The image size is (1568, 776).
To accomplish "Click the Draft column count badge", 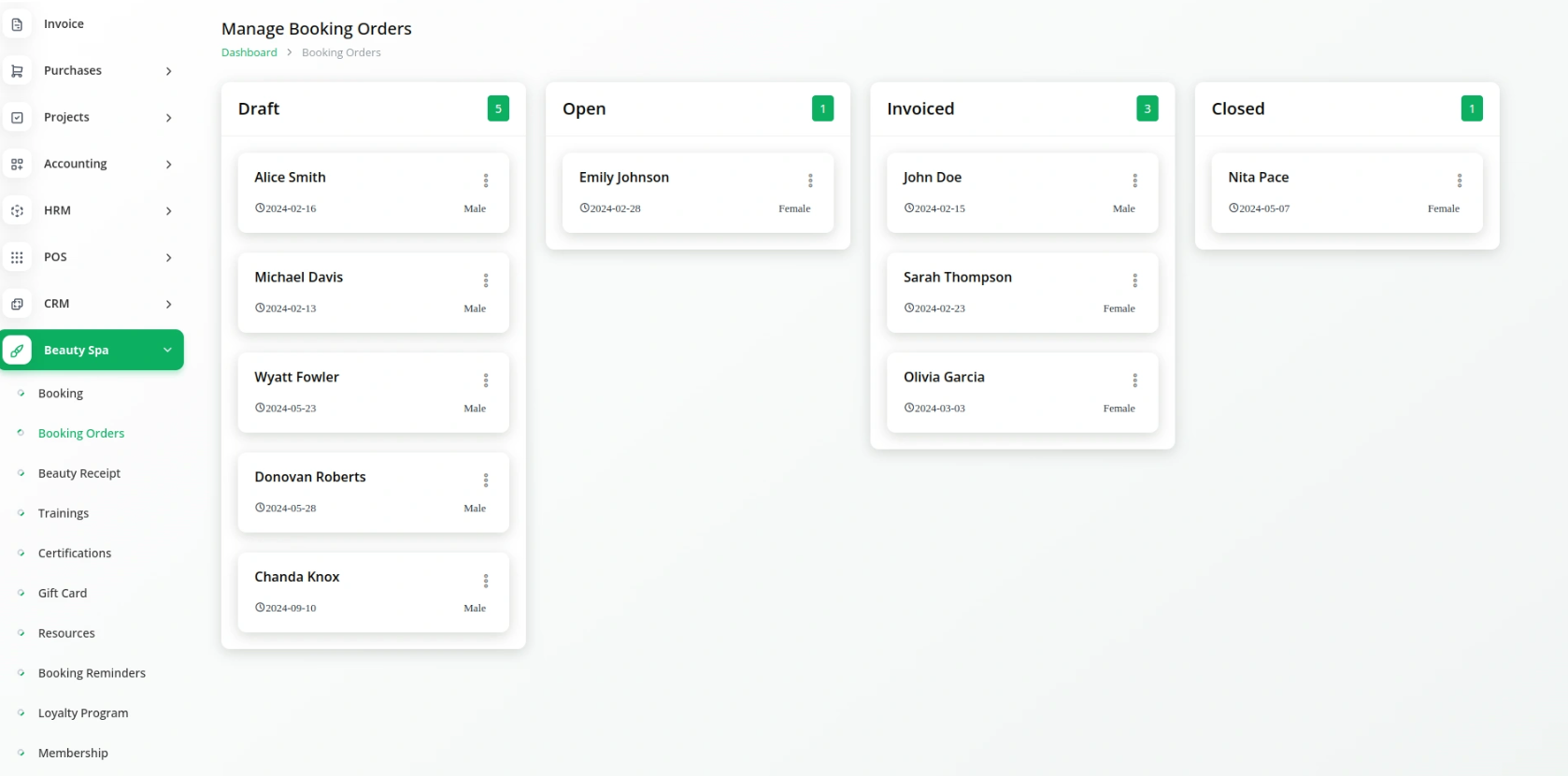I will [498, 109].
